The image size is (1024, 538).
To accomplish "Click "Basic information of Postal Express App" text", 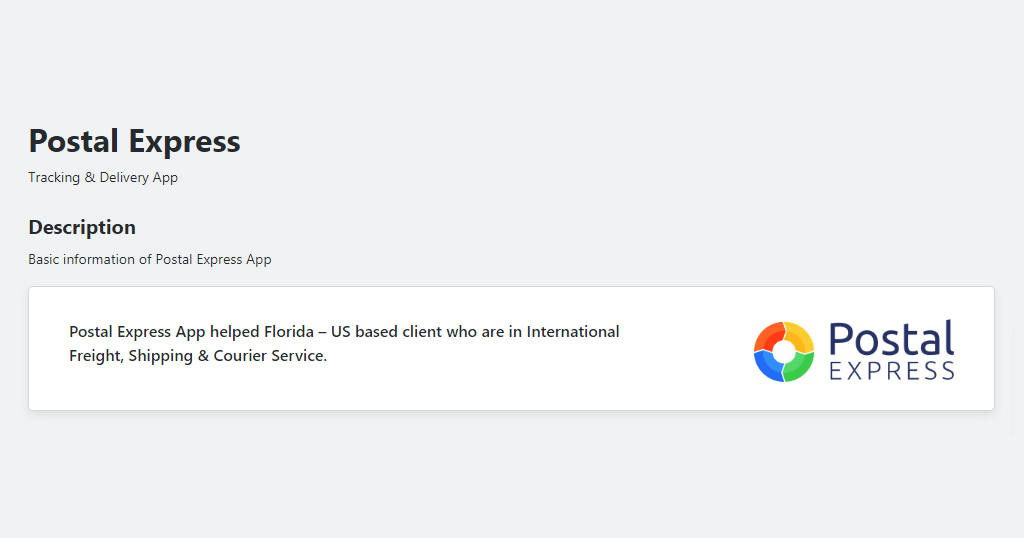I will (x=150, y=259).
